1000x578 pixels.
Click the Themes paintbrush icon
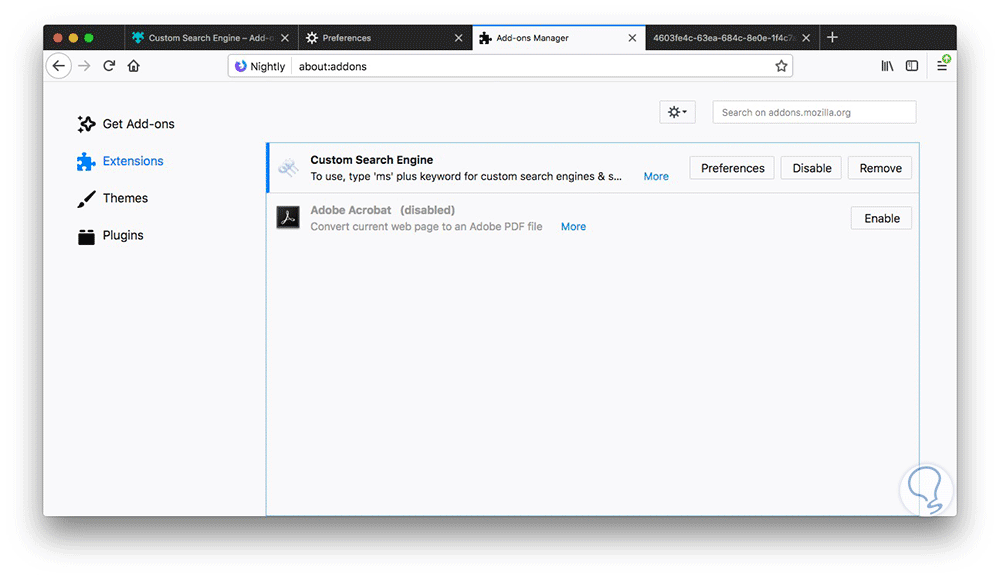[x=86, y=198]
